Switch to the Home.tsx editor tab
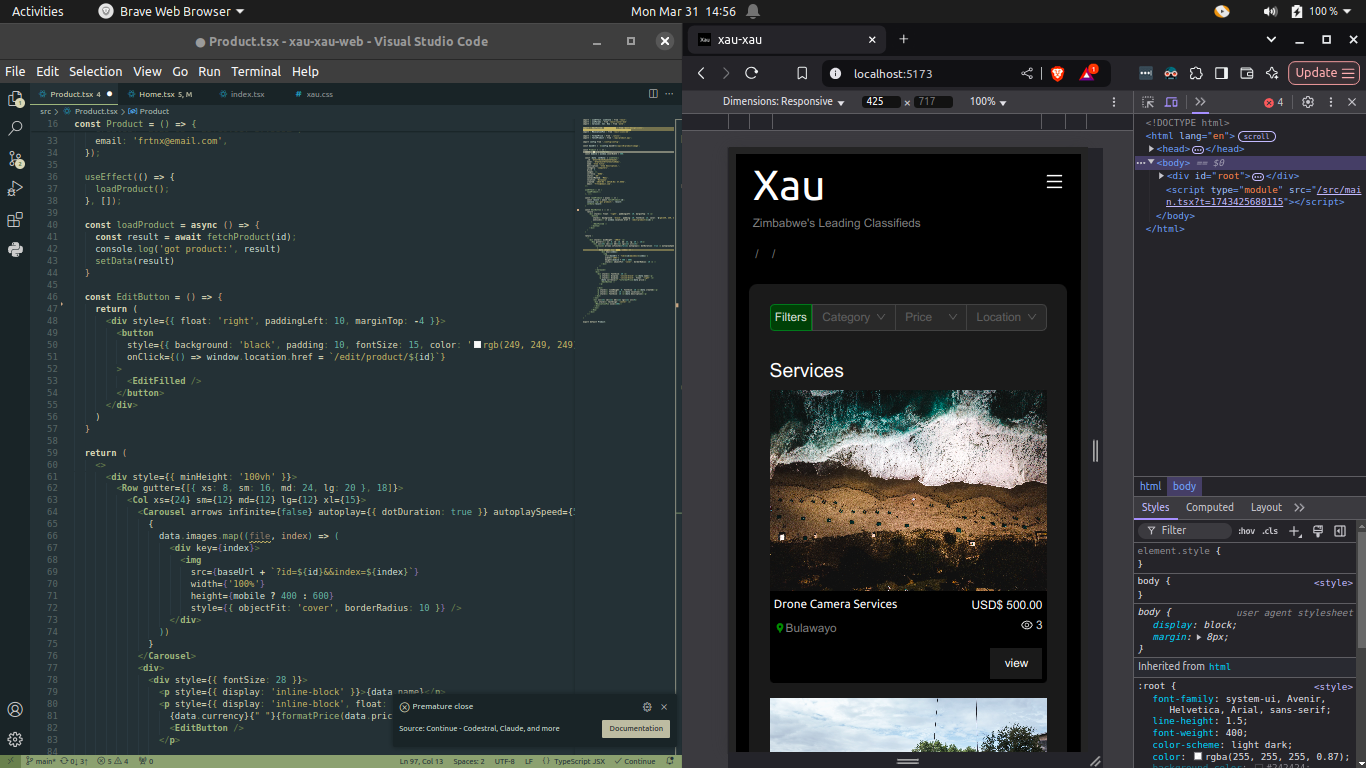 165,94
